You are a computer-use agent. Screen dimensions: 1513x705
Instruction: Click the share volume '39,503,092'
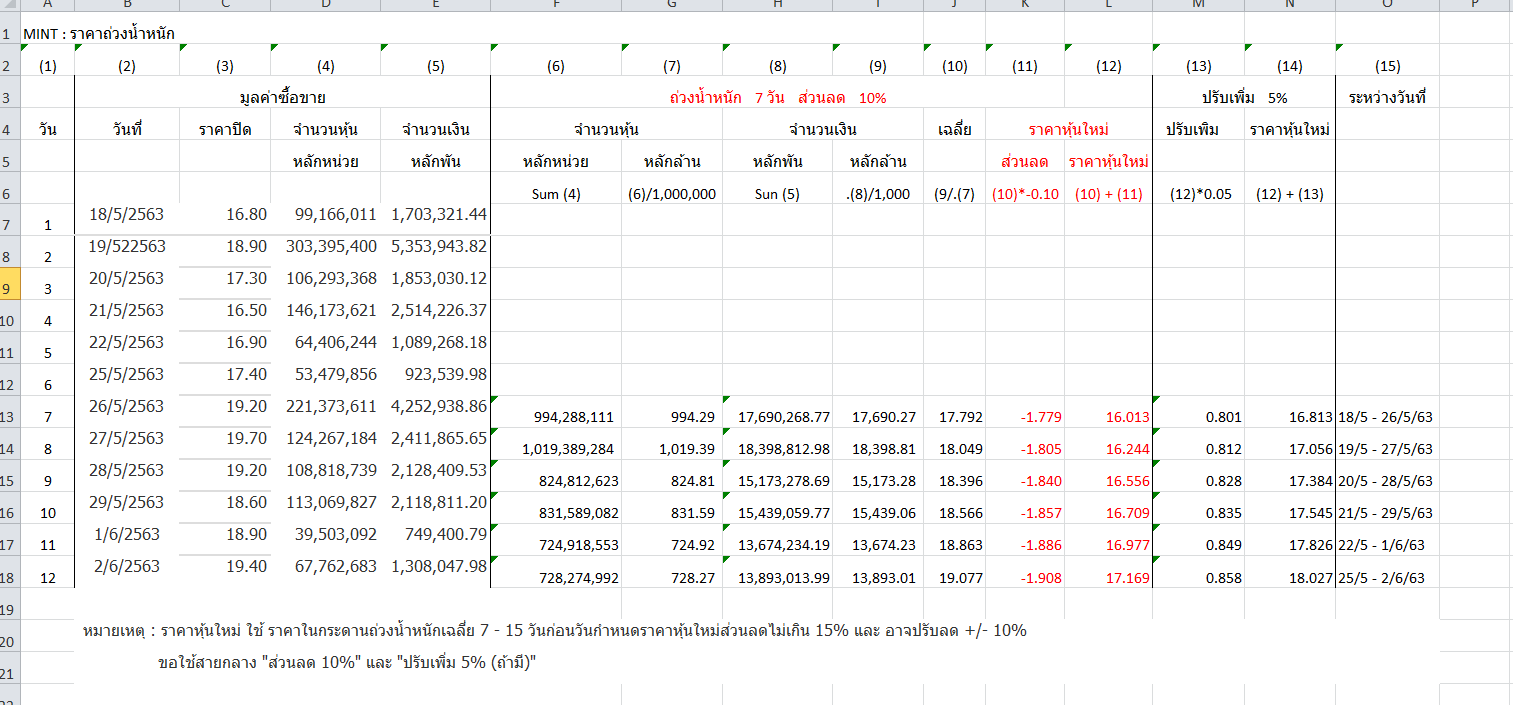(336, 534)
